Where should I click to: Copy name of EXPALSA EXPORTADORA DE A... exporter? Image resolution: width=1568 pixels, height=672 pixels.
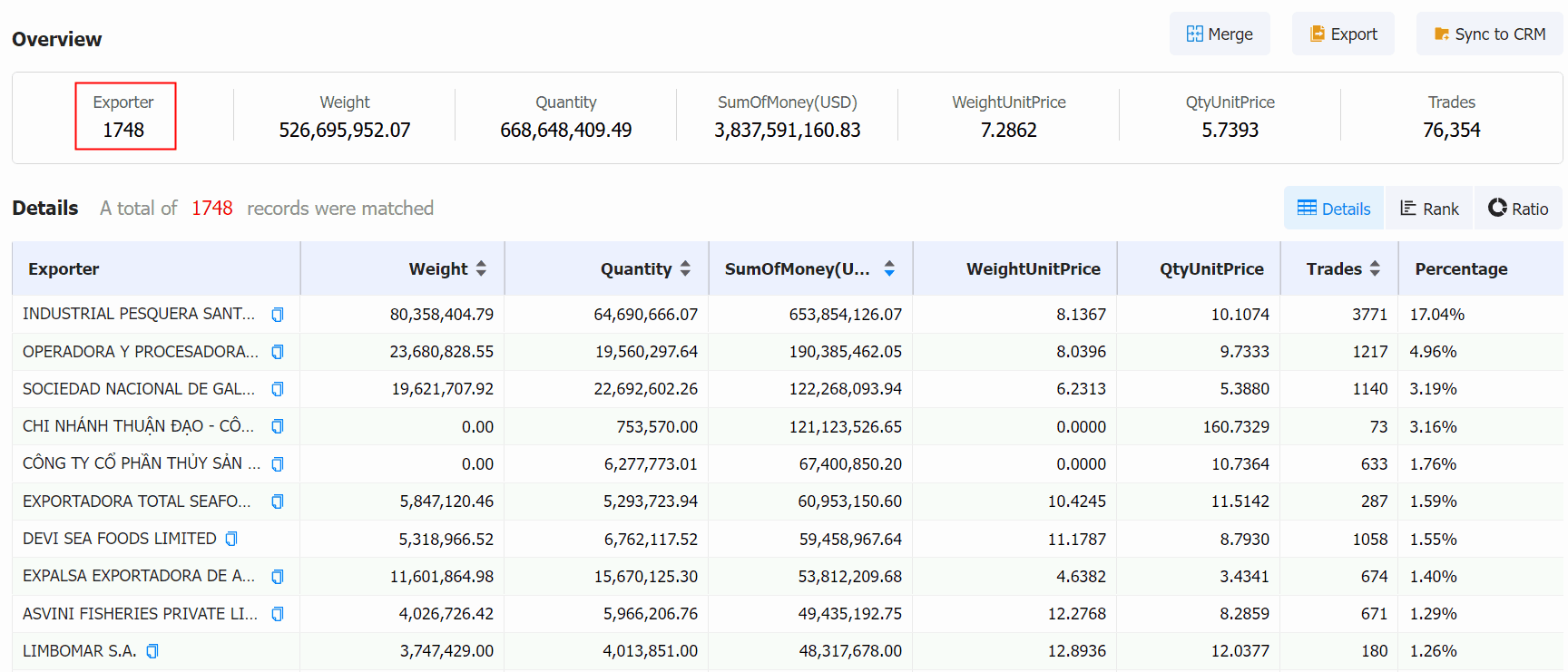click(x=278, y=577)
